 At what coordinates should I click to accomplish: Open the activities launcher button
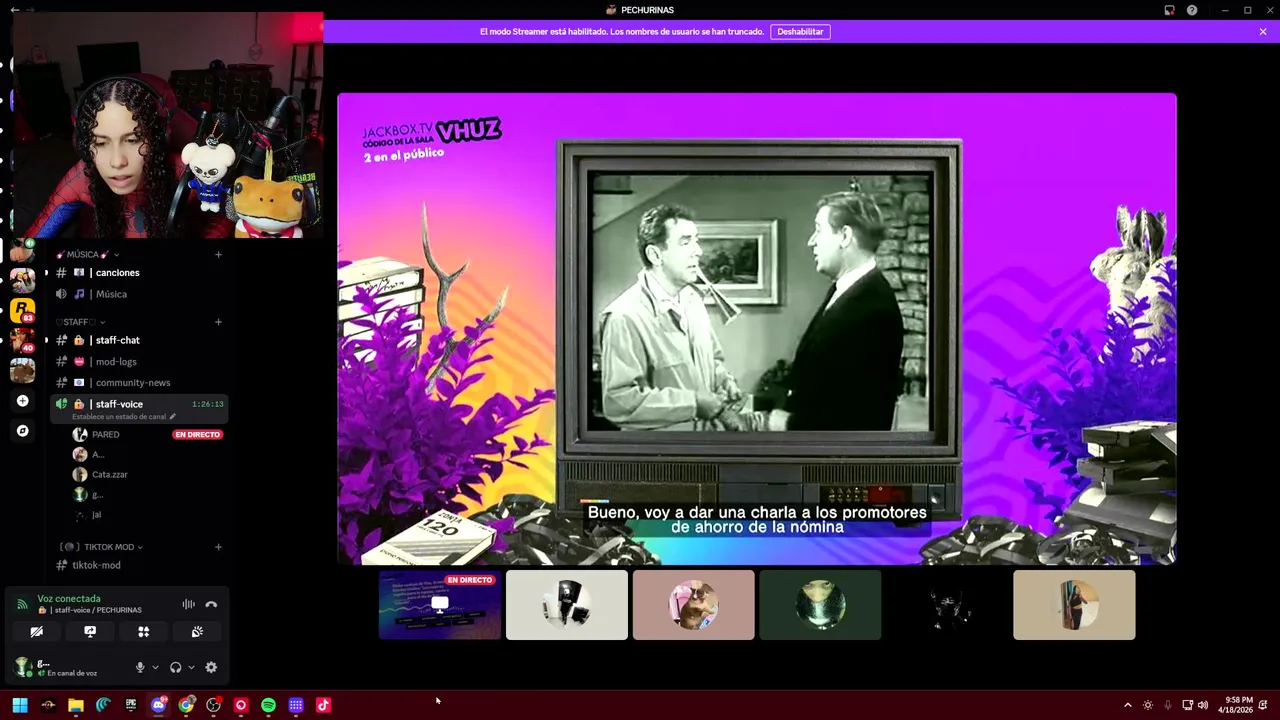coord(143,632)
